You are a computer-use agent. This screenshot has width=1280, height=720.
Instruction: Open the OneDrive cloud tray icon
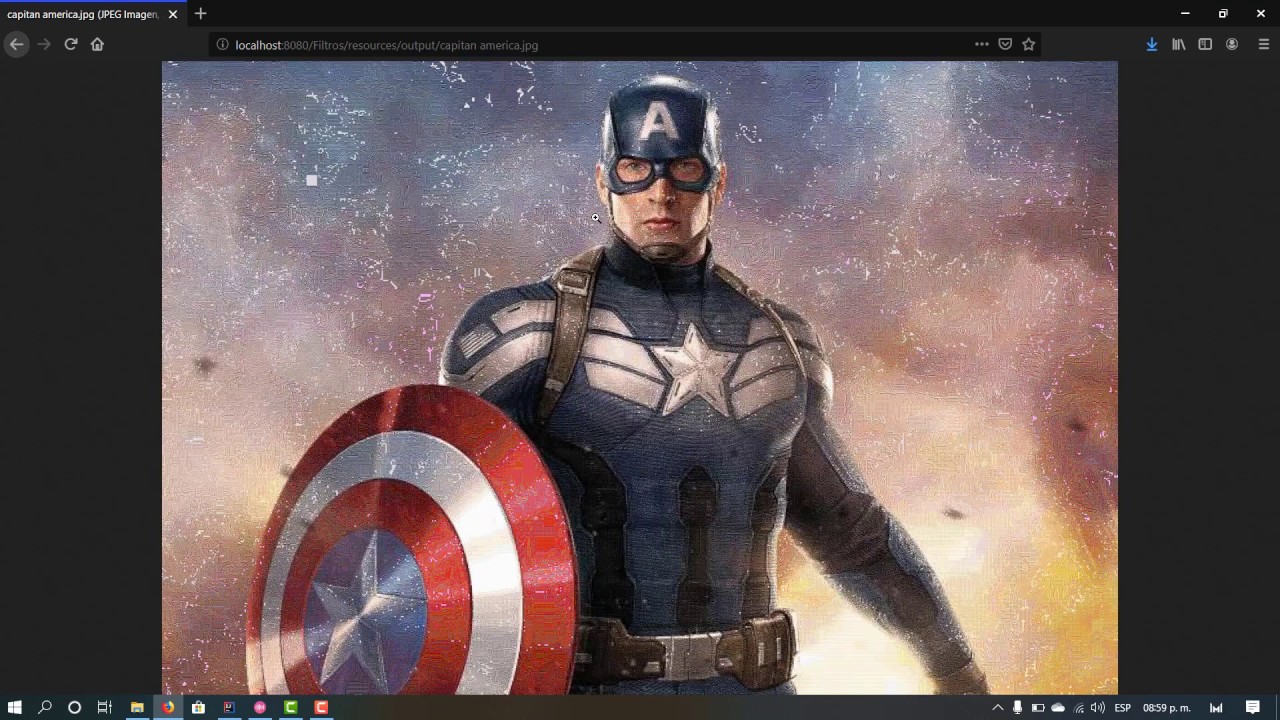pyautogui.click(x=1058, y=707)
